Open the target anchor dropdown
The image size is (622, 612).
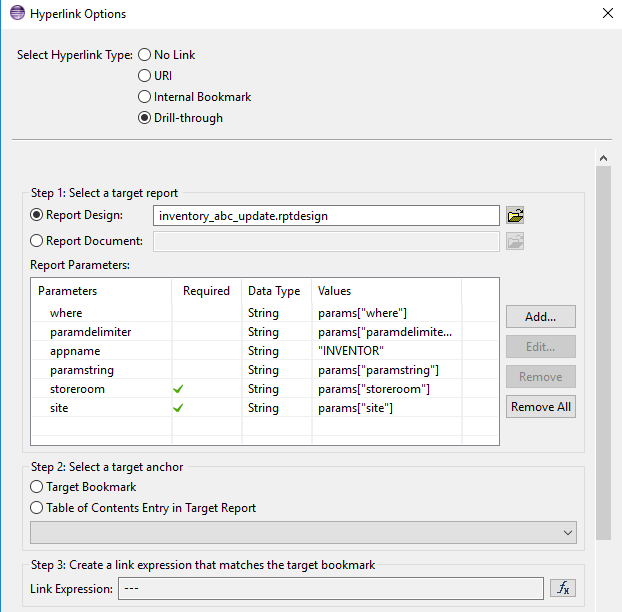[303, 533]
